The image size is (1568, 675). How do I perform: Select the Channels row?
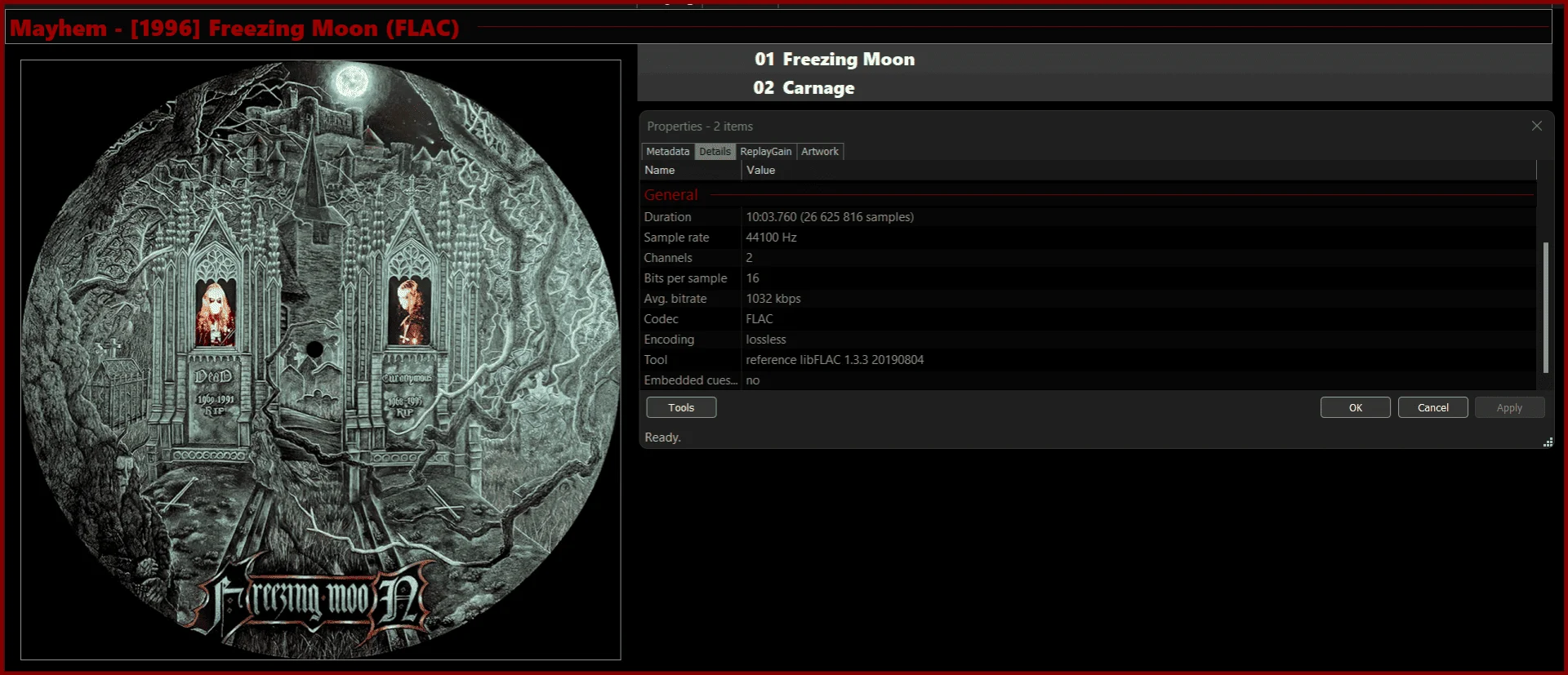[1089, 258]
